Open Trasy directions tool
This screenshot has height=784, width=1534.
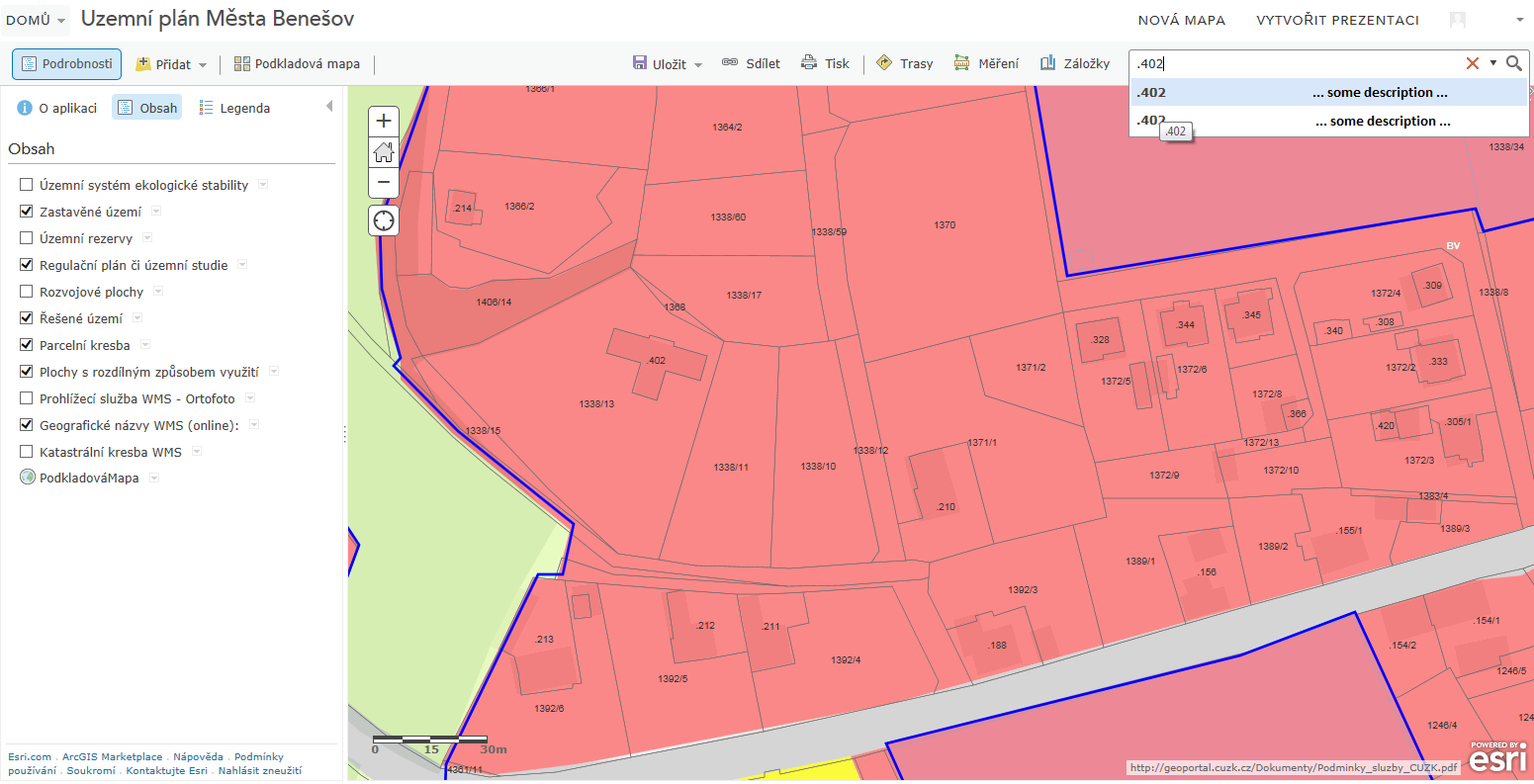tap(905, 63)
